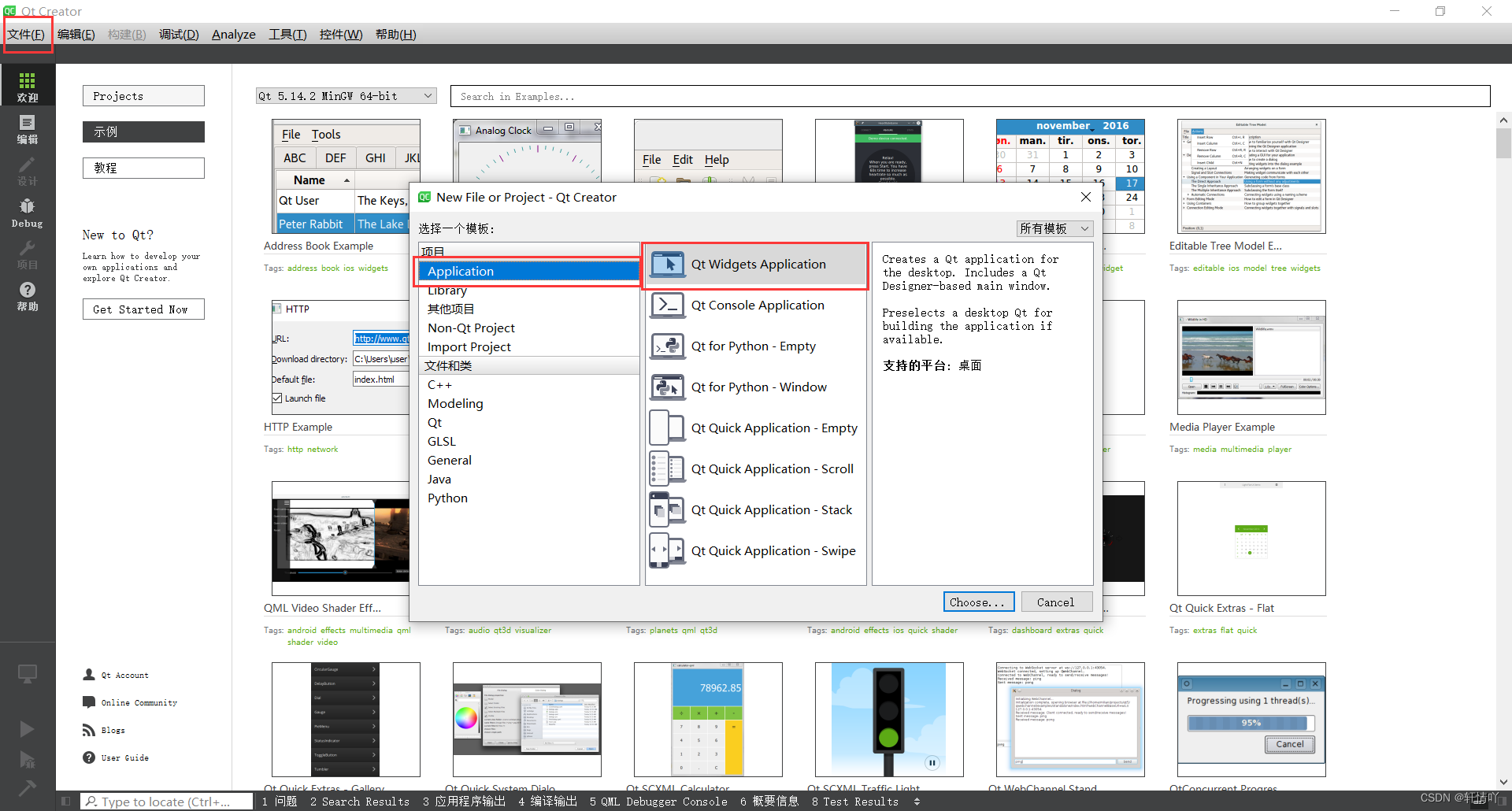Click the Start Debugging run icon
The height and width of the screenshot is (811, 1512).
pyautogui.click(x=27, y=759)
